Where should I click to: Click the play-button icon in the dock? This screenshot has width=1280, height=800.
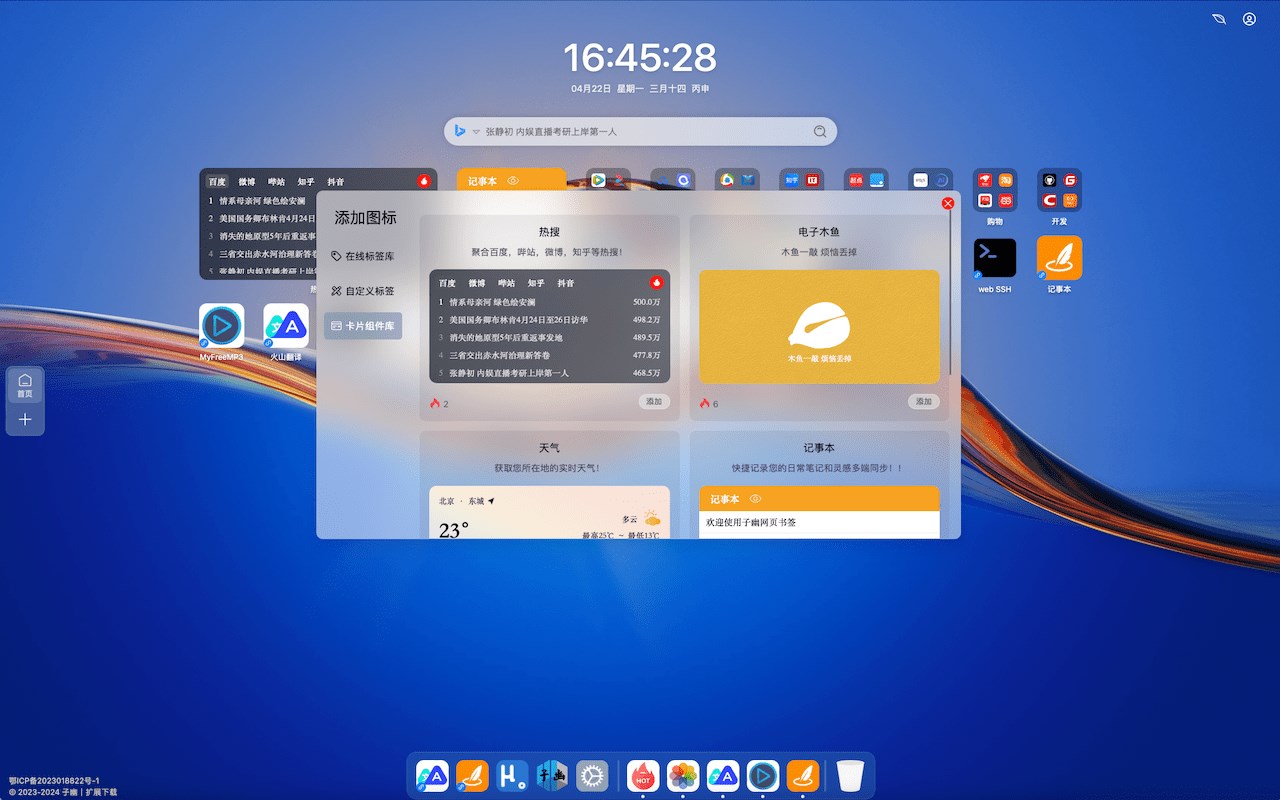(763, 776)
